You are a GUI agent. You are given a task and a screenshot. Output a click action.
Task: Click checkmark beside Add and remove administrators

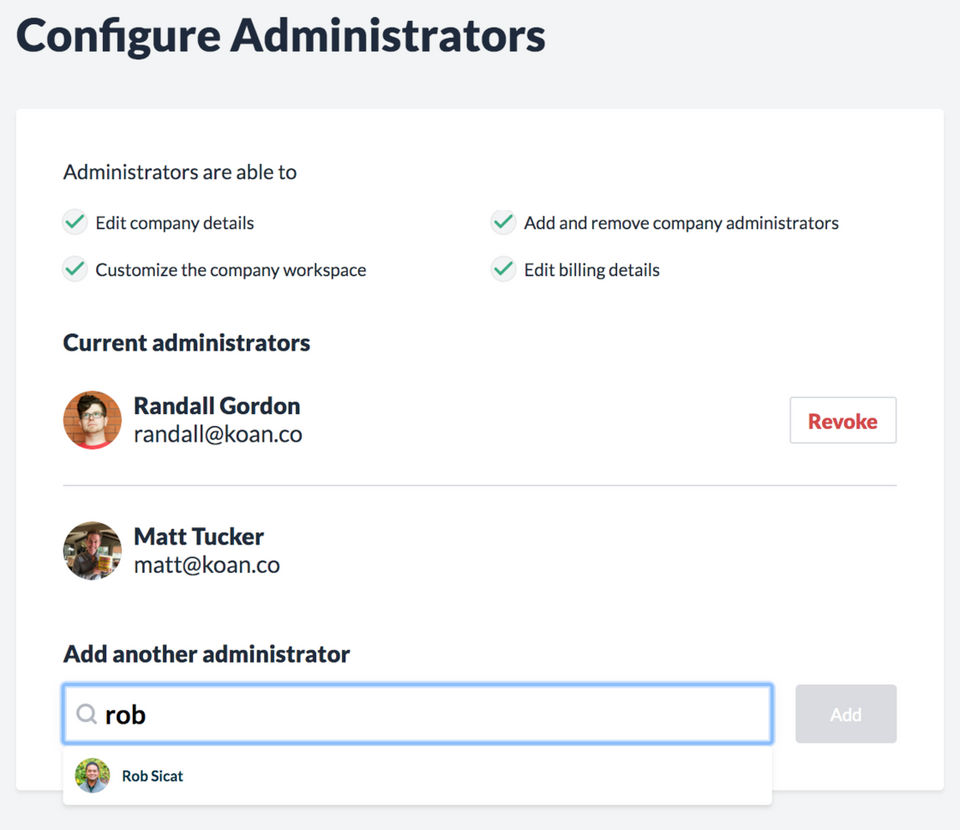point(503,223)
